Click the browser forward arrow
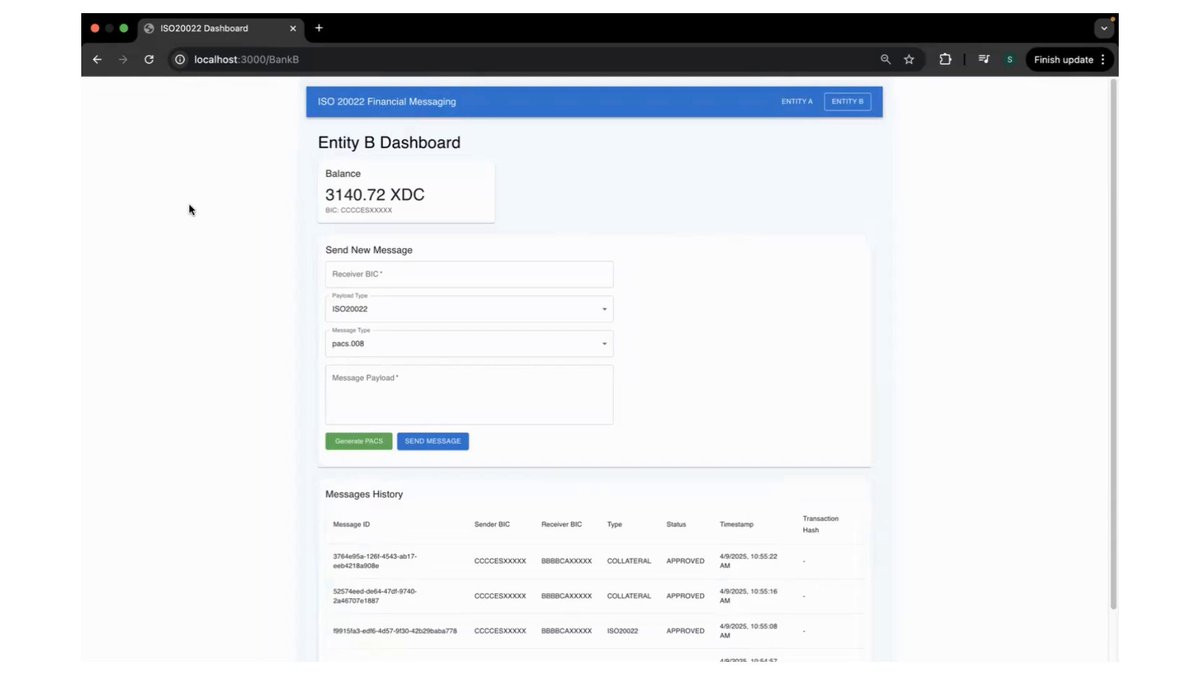This screenshot has height=675, width=1200. click(x=123, y=60)
